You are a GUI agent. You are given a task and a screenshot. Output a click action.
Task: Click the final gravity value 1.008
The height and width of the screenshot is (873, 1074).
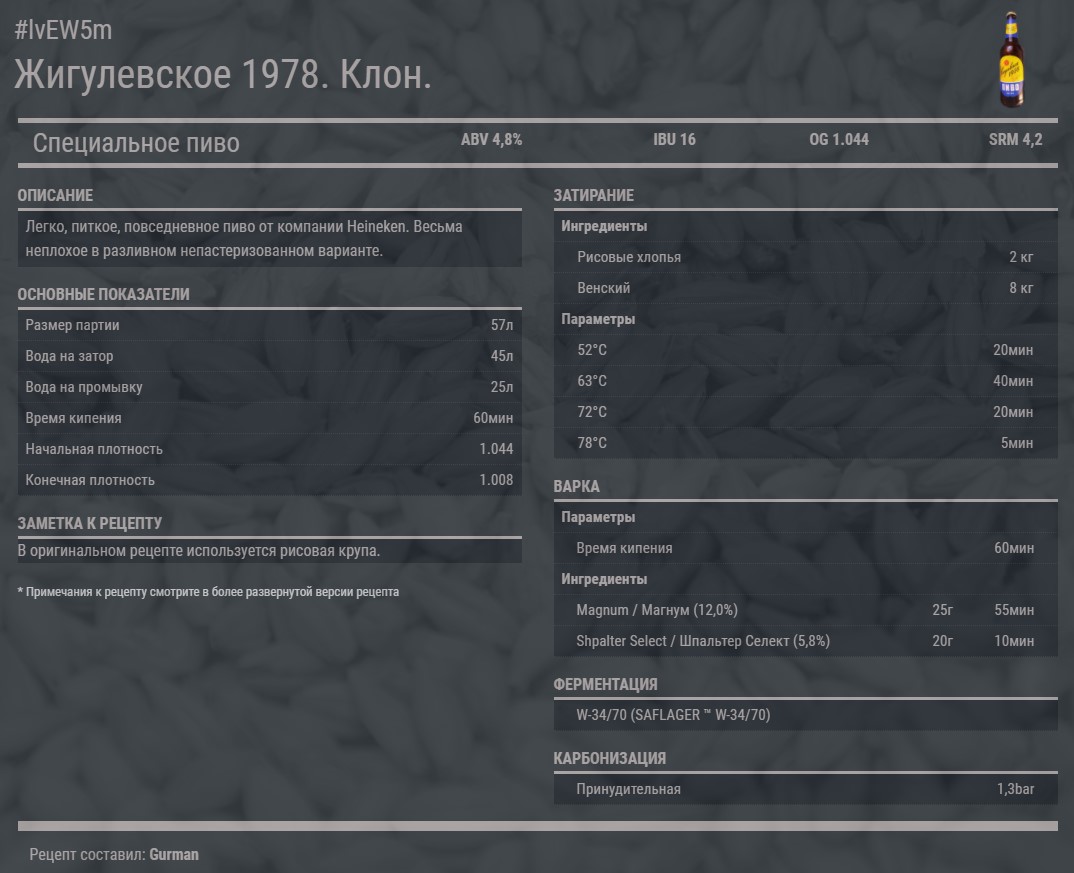(496, 480)
